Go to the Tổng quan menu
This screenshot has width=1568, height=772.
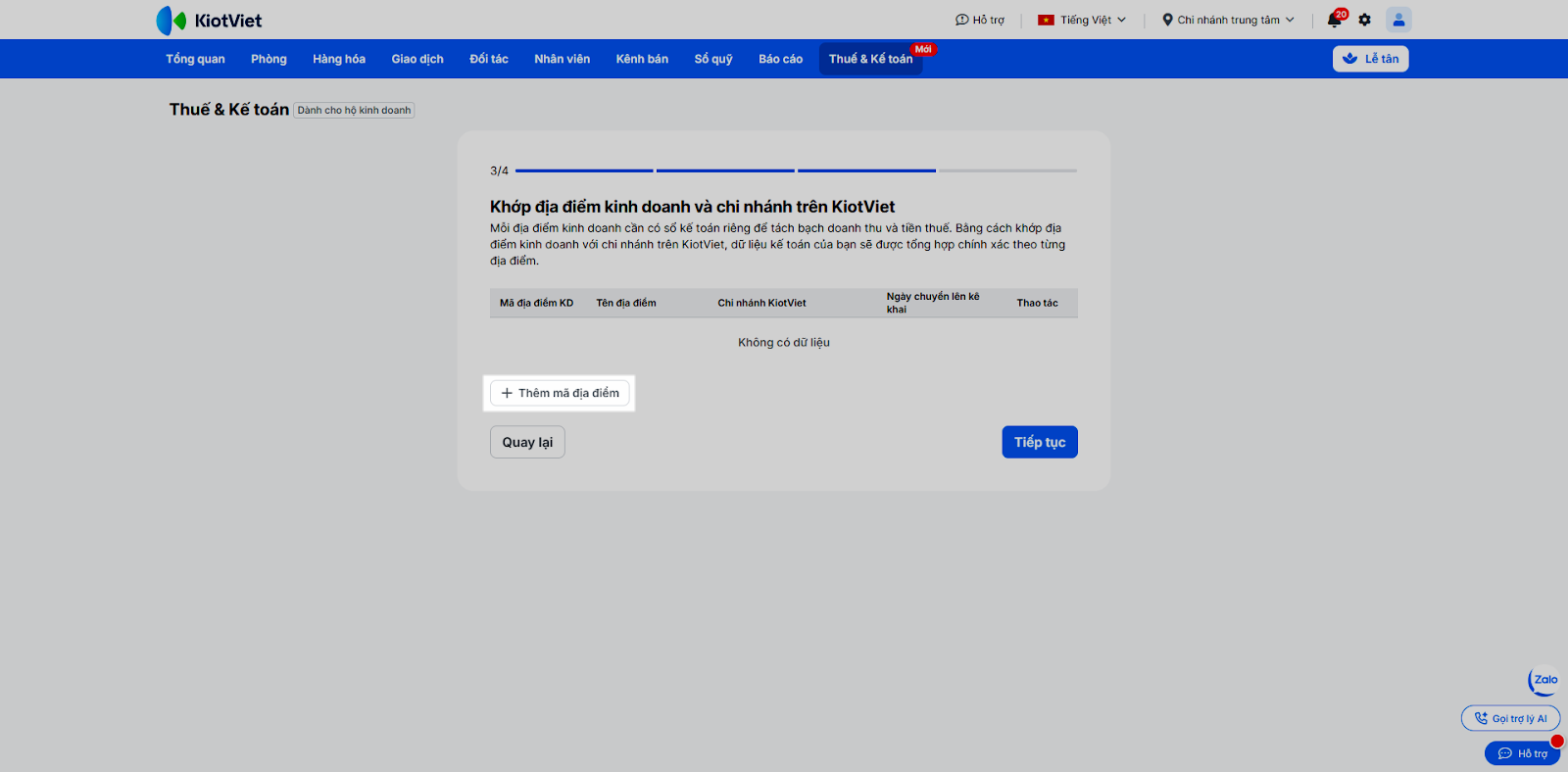(195, 59)
